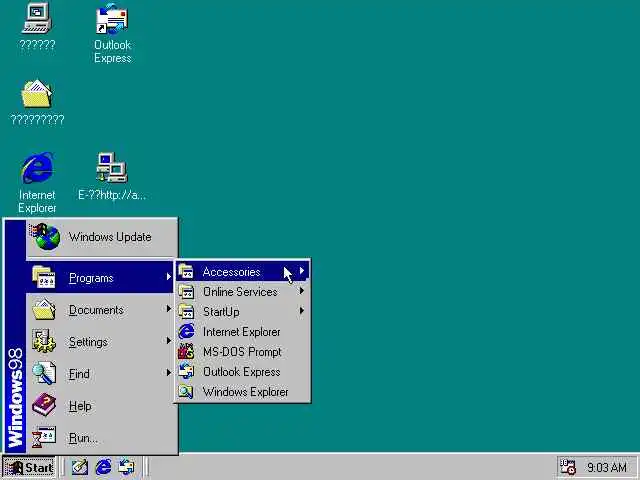This screenshot has width=640, height=480.
Task: Expand the Programs submenu arrow
Action: tap(168, 277)
